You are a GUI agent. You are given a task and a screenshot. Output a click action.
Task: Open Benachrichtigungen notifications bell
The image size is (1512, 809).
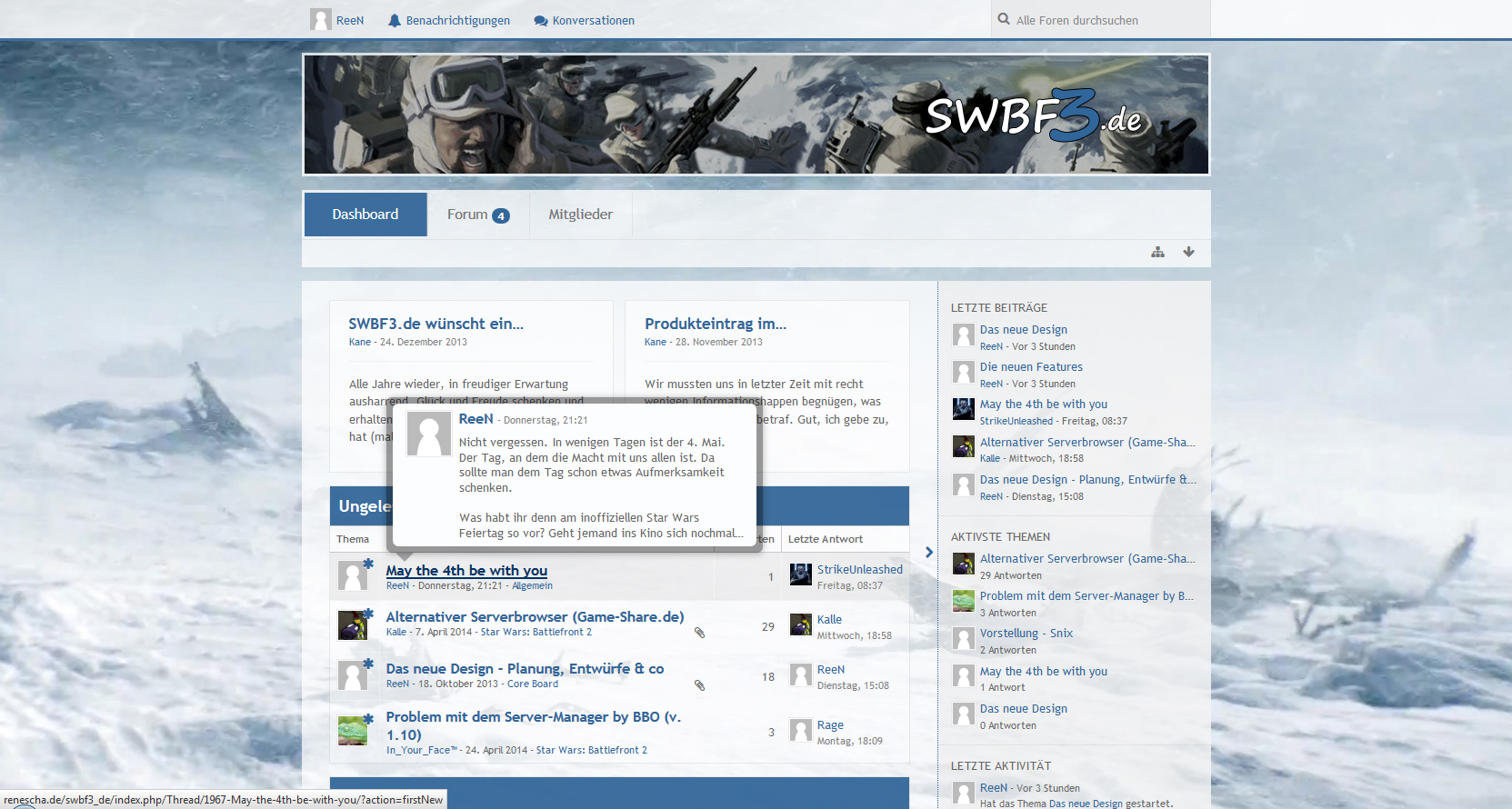tap(449, 20)
